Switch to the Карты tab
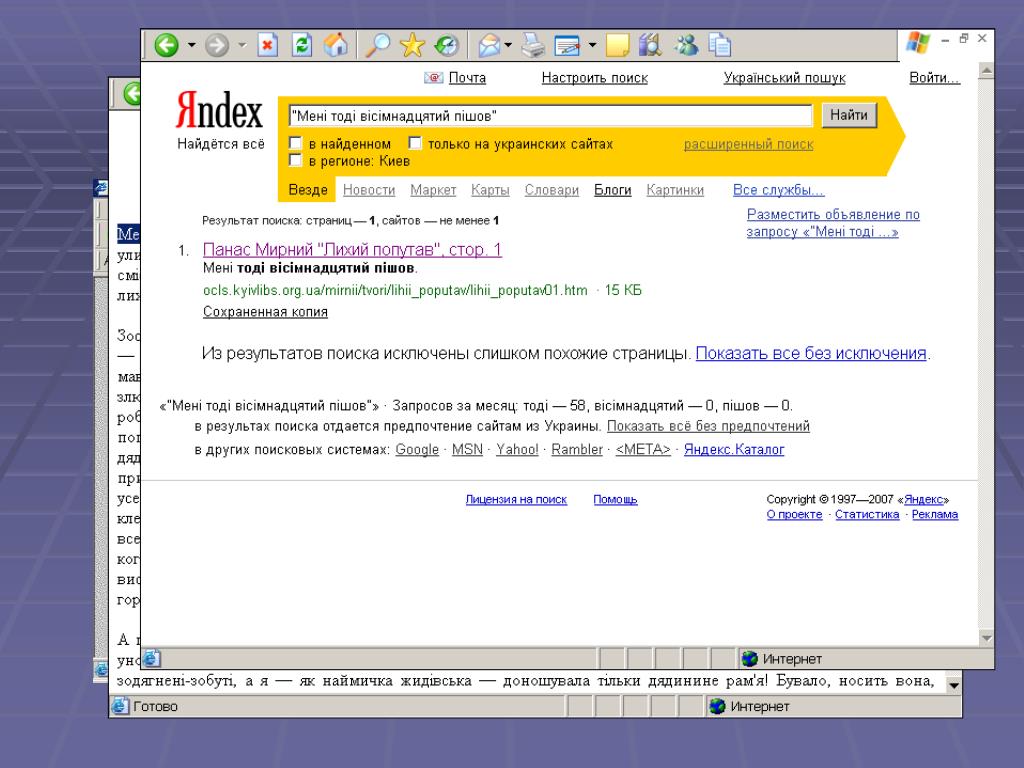The width and height of the screenshot is (1024, 768). click(x=490, y=190)
